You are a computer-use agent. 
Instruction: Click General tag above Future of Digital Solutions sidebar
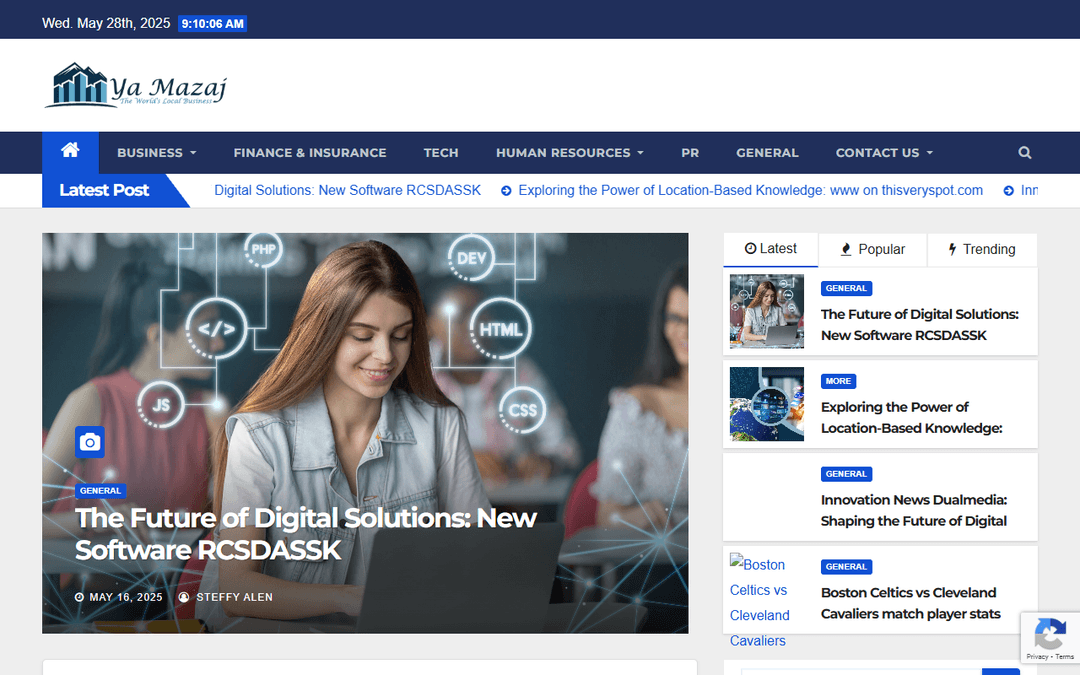[846, 289]
